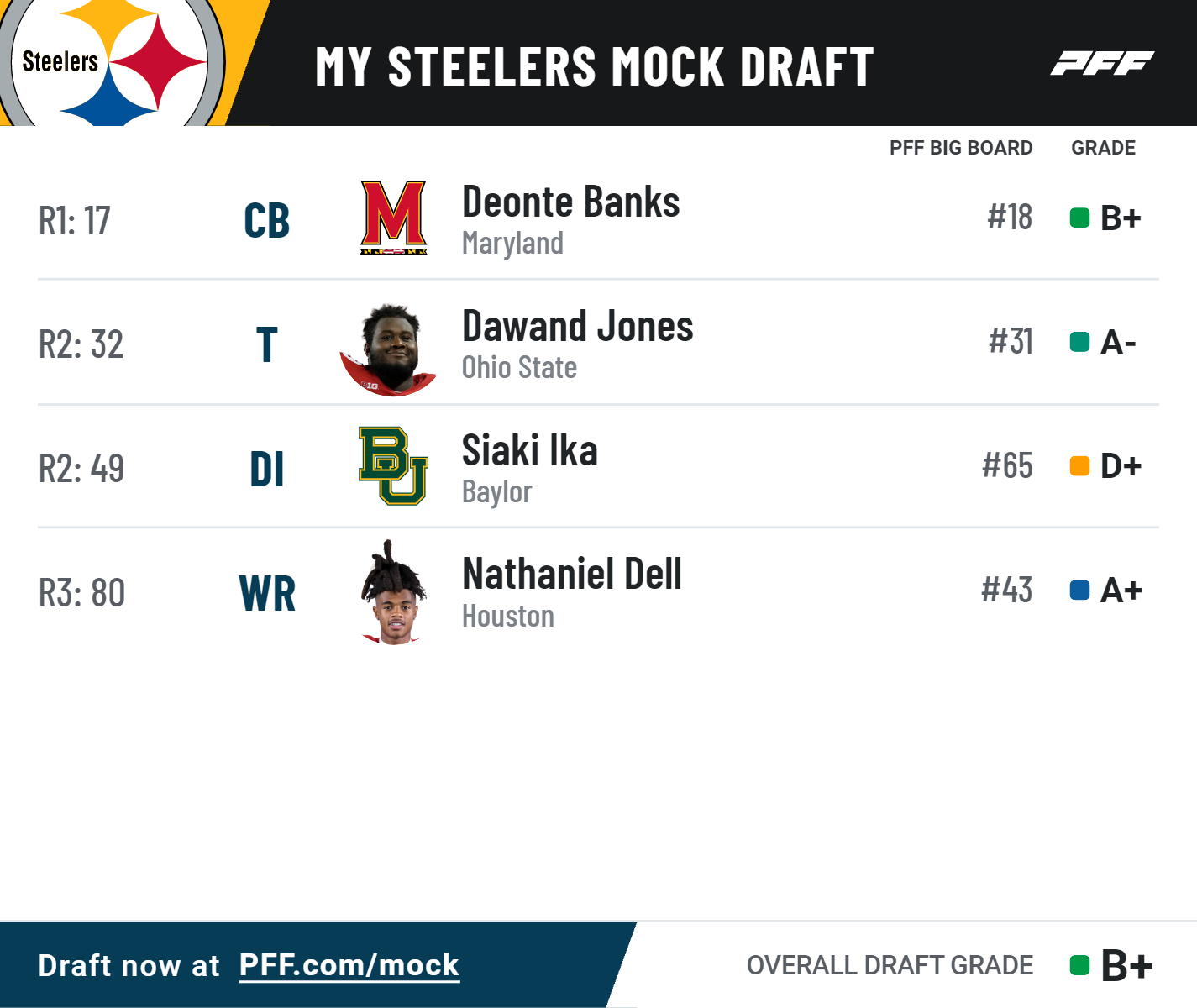Select the Siaki Ika player name
Screen dimensions: 1197x1008
point(530,450)
